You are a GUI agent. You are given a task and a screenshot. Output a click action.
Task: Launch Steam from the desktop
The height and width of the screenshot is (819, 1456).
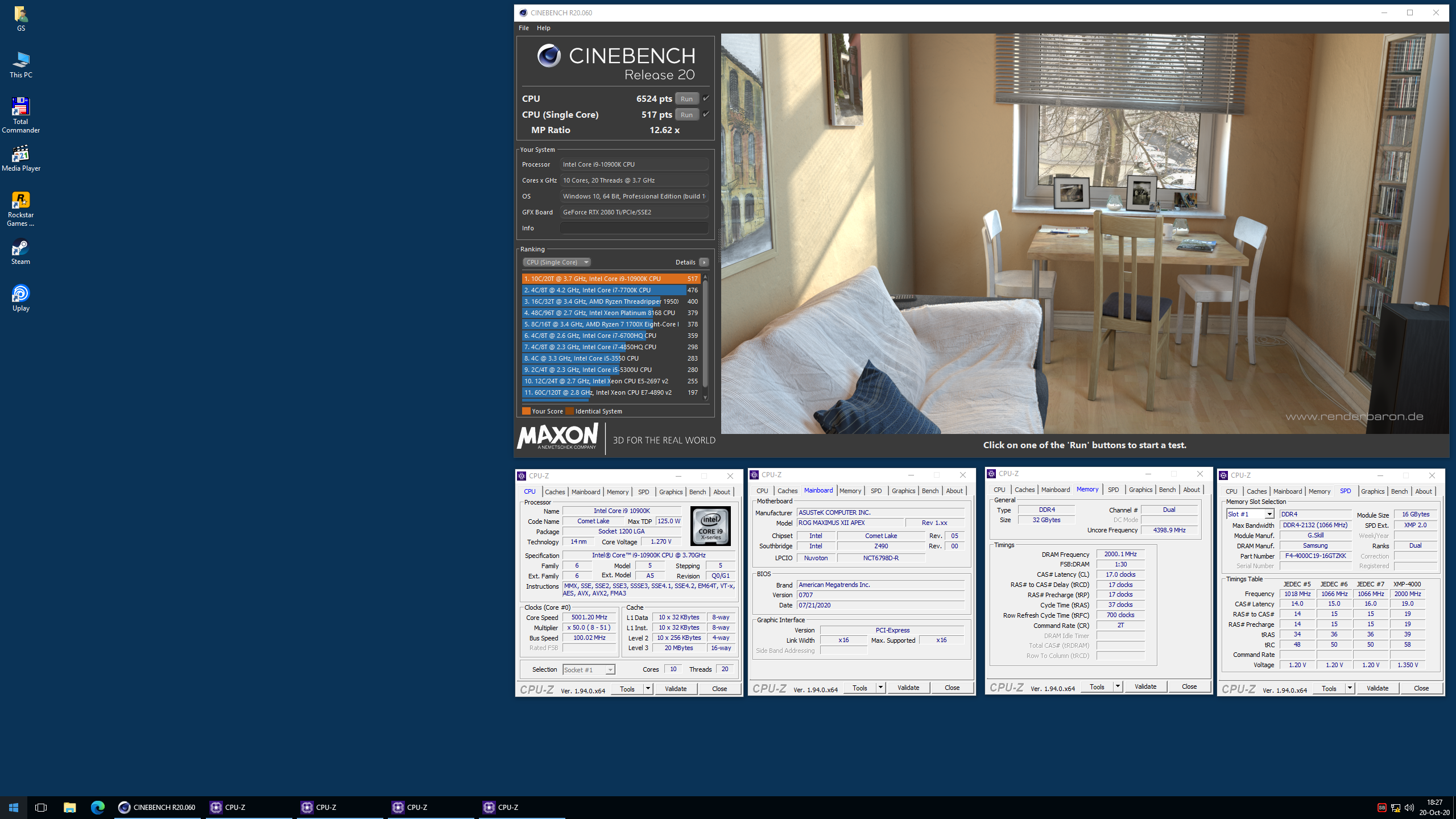tap(20, 252)
